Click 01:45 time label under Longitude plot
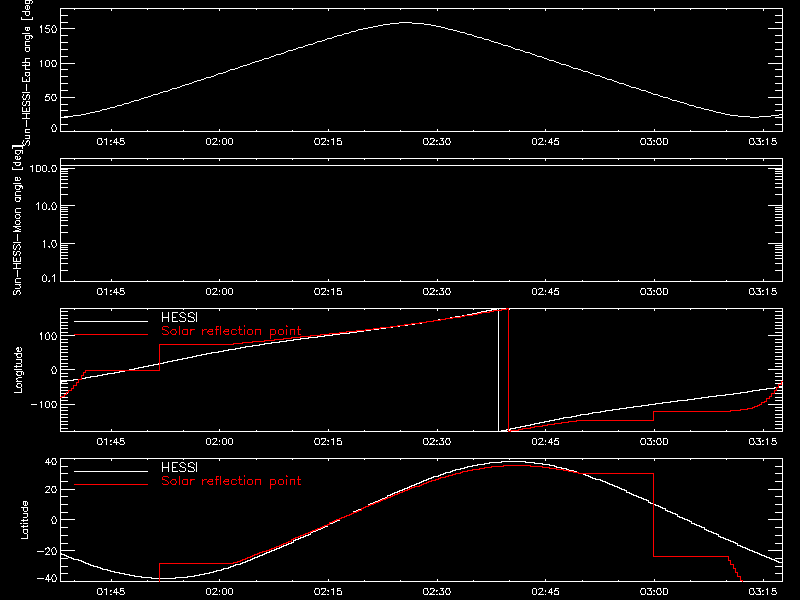This screenshot has width=800, height=600. 111,441
